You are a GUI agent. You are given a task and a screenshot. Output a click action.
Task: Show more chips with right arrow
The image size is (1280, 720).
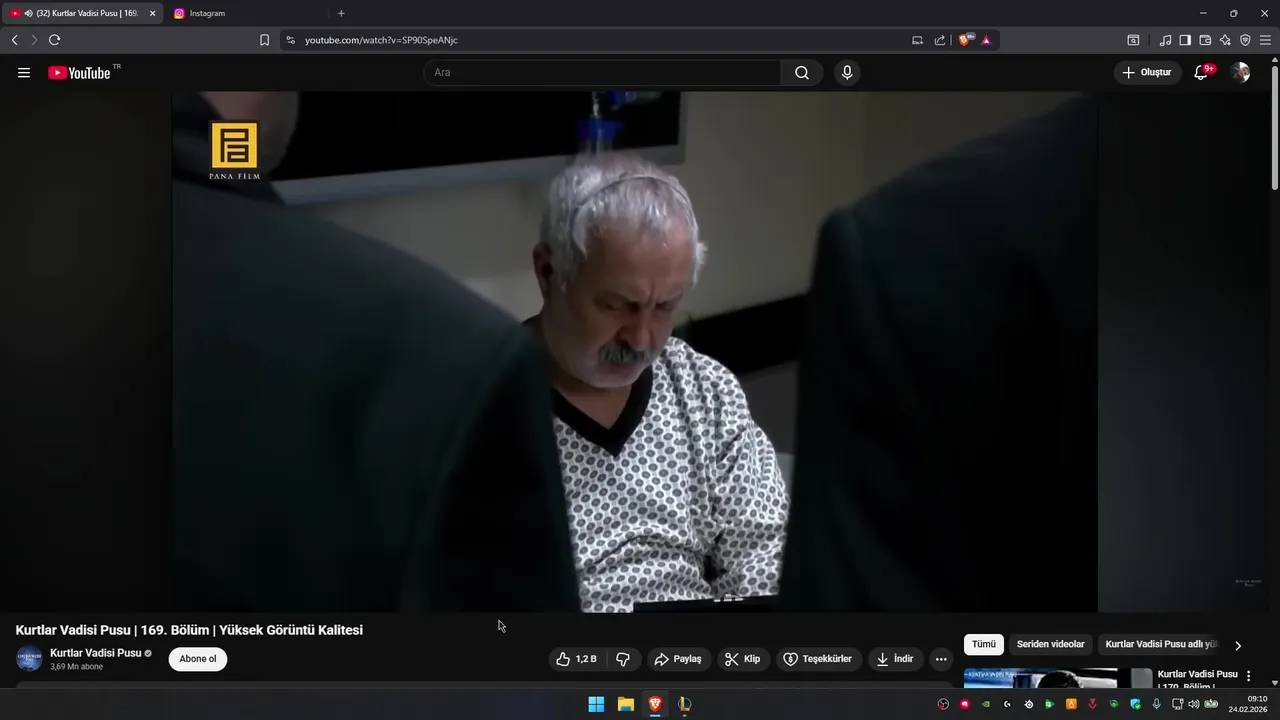pos(1238,645)
